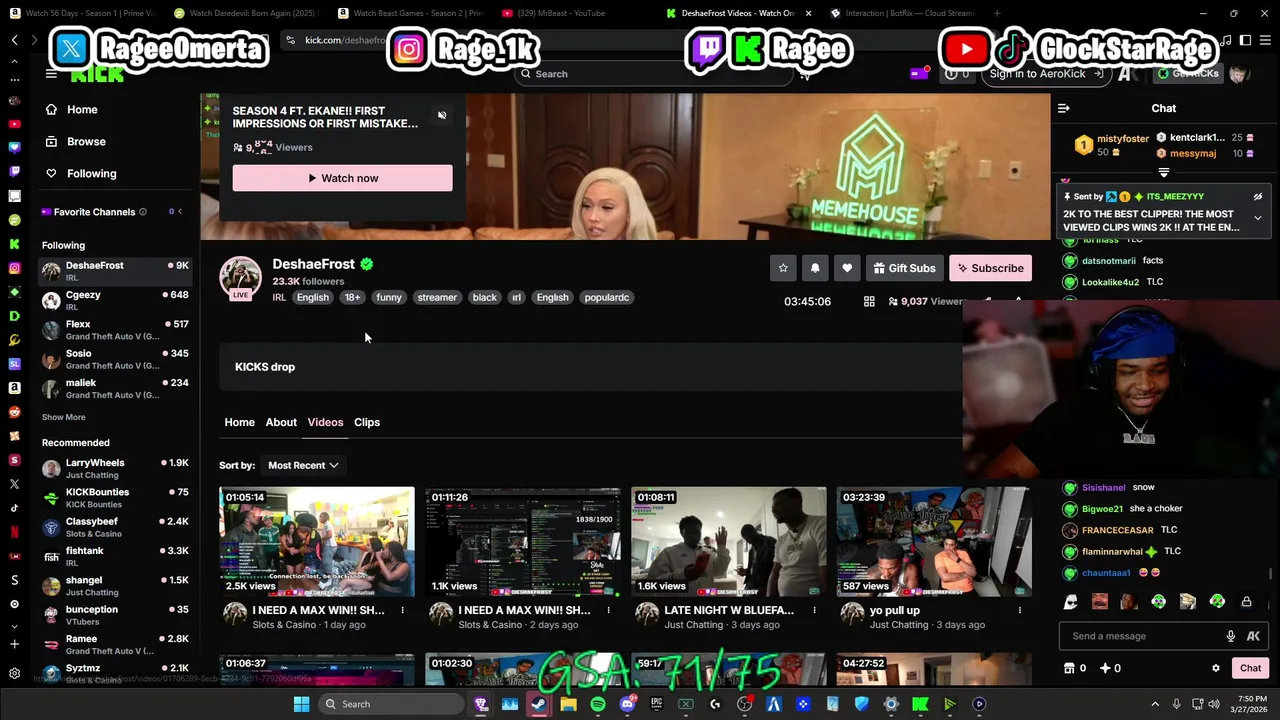
Task: Open the 01:05:14 video thumbnail
Action: coord(317,541)
